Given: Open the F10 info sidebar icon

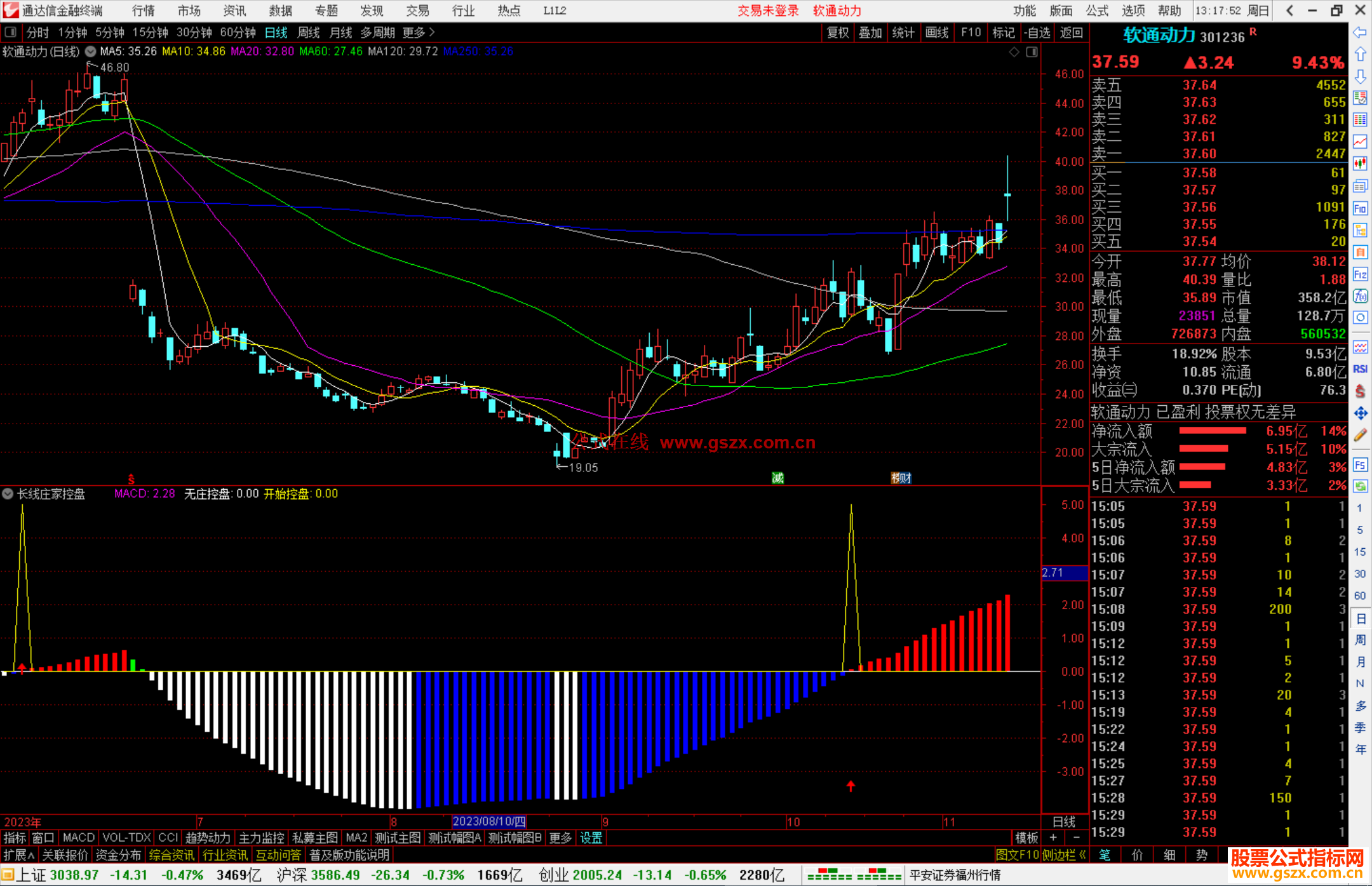Looking at the screenshot, I should point(1360,208).
